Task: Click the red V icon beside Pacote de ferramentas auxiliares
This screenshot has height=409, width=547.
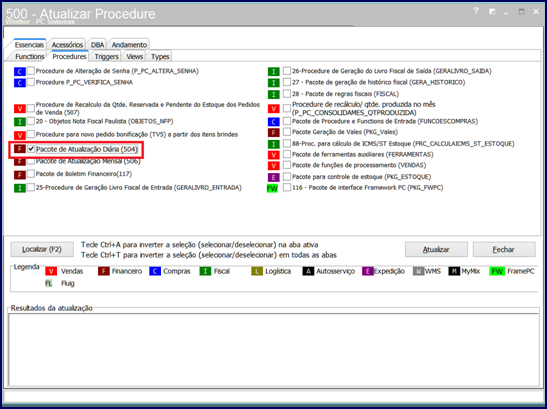Action: pos(274,155)
